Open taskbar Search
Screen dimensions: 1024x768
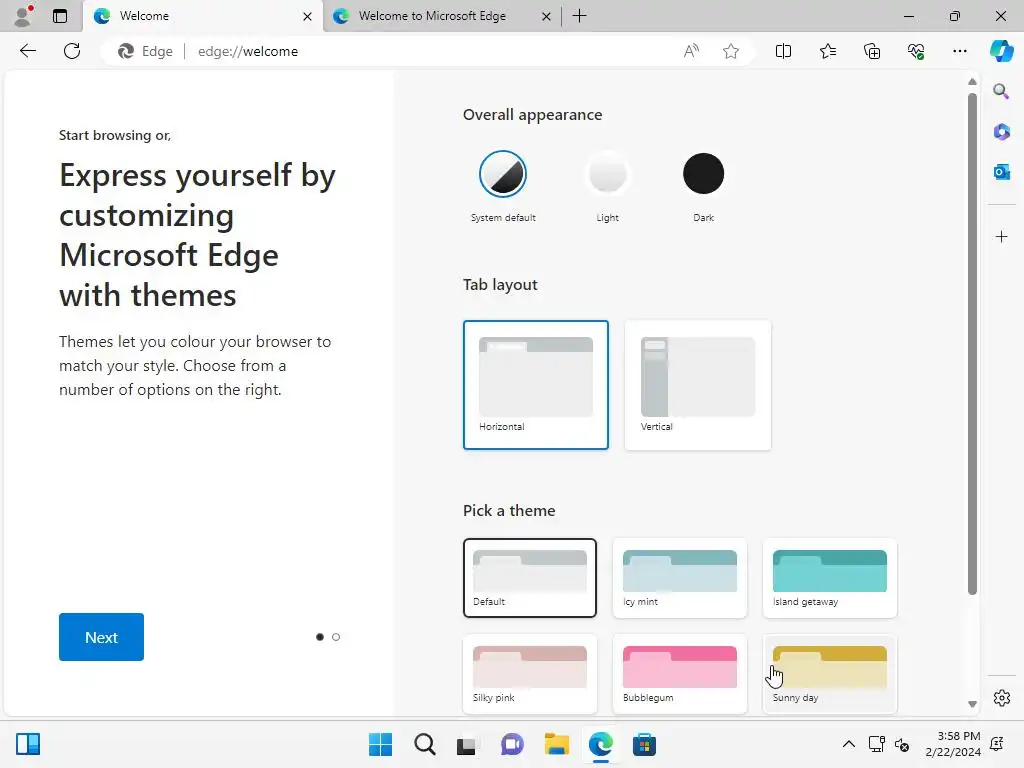click(x=424, y=744)
